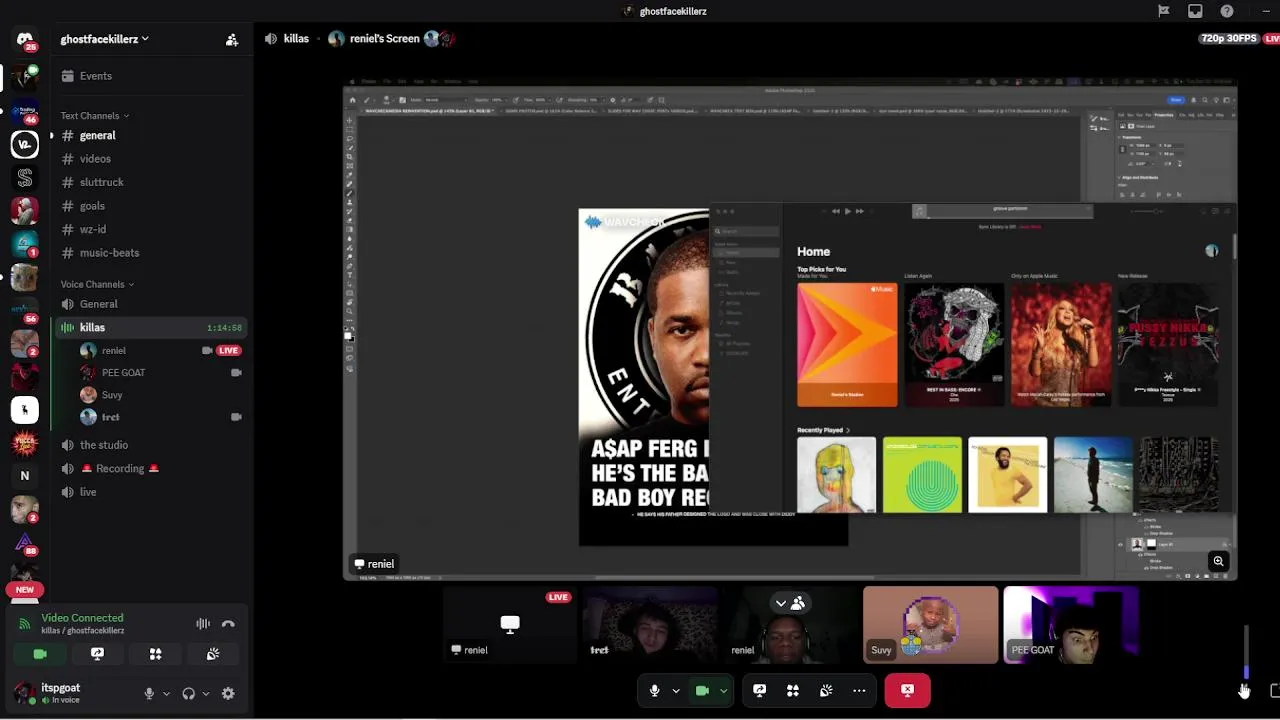Click magnifier zoom icon on the stream

[1218, 562]
